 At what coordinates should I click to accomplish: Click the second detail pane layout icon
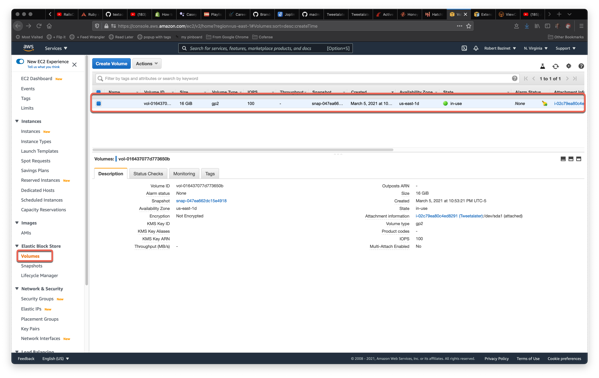click(x=571, y=159)
